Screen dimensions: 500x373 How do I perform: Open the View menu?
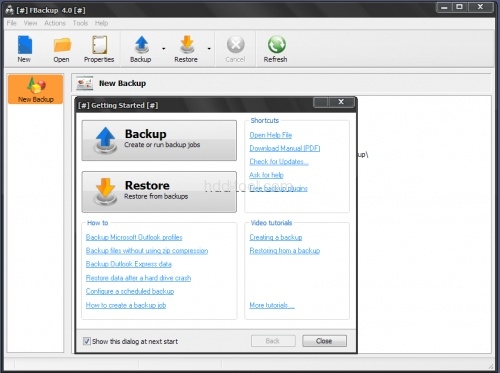pos(30,23)
